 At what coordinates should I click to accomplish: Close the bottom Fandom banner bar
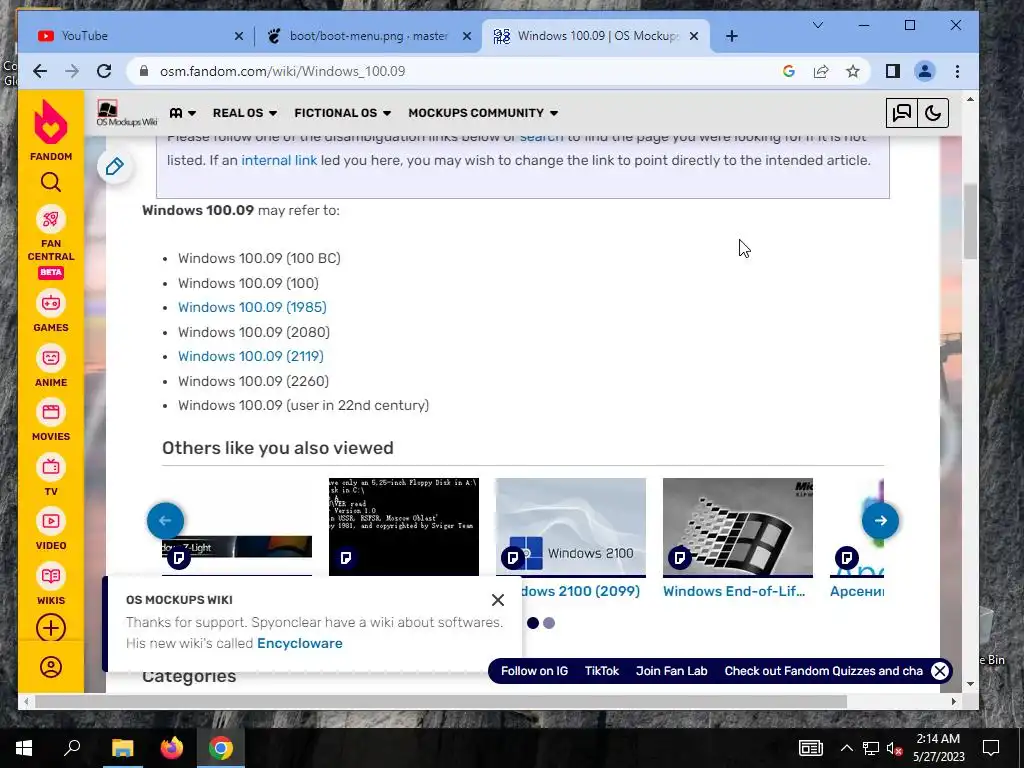coord(940,671)
